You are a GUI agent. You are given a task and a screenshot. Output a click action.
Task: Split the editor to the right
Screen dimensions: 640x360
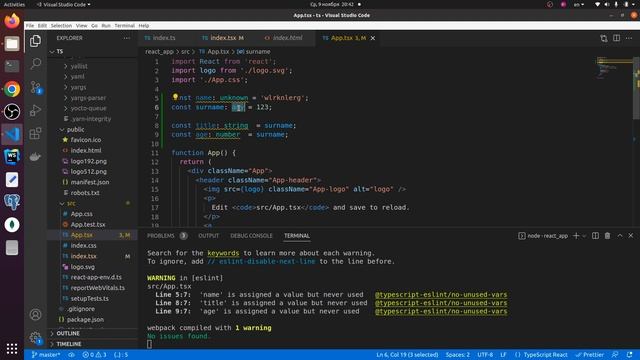pos(616,38)
